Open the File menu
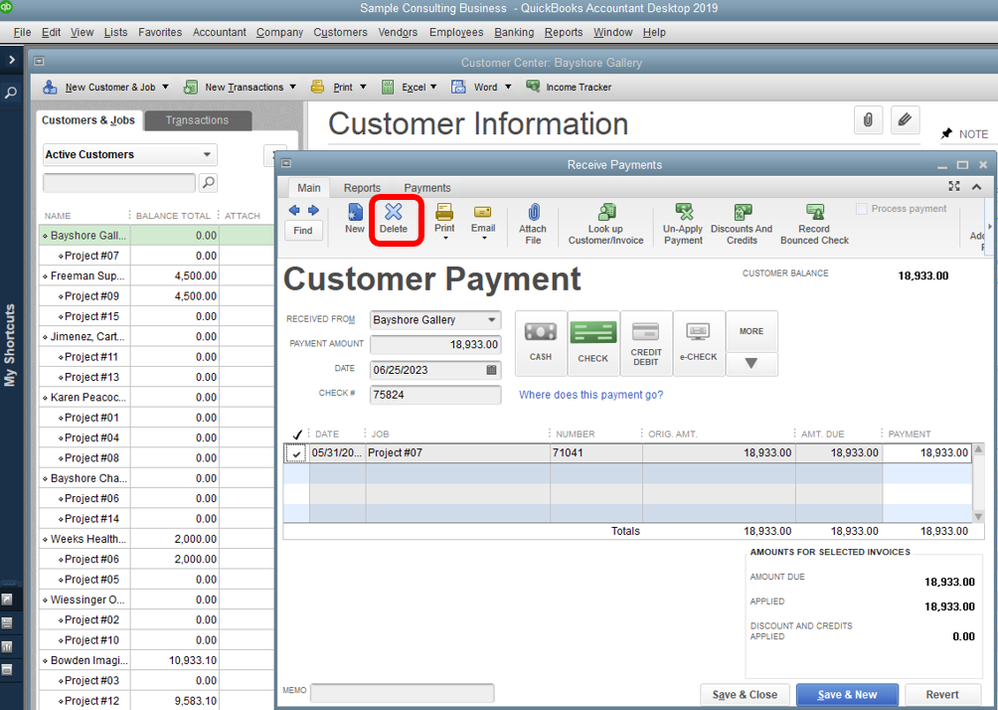The image size is (998, 710). 22,32
